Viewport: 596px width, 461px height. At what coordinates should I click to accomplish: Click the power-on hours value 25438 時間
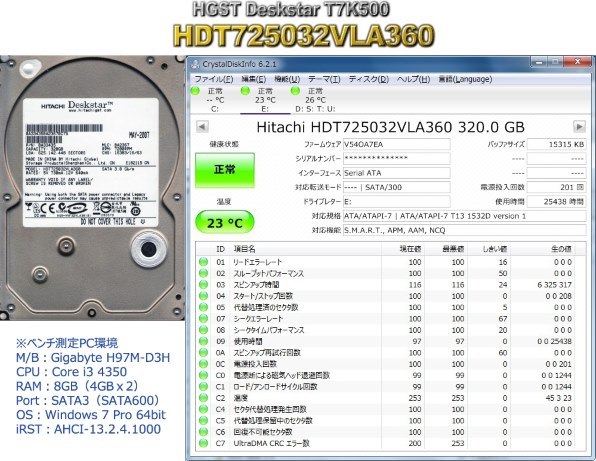[x=556, y=201]
